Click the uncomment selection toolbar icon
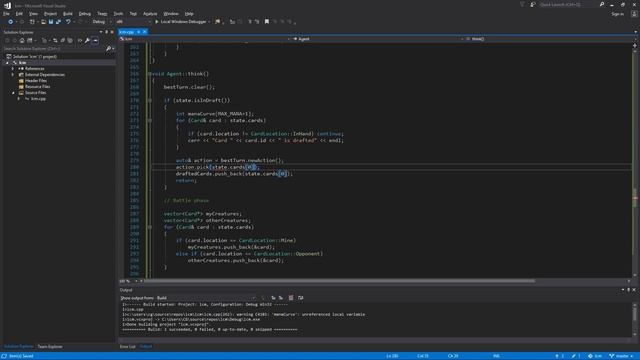640x360 pixels. pyautogui.click(x=257, y=22)
